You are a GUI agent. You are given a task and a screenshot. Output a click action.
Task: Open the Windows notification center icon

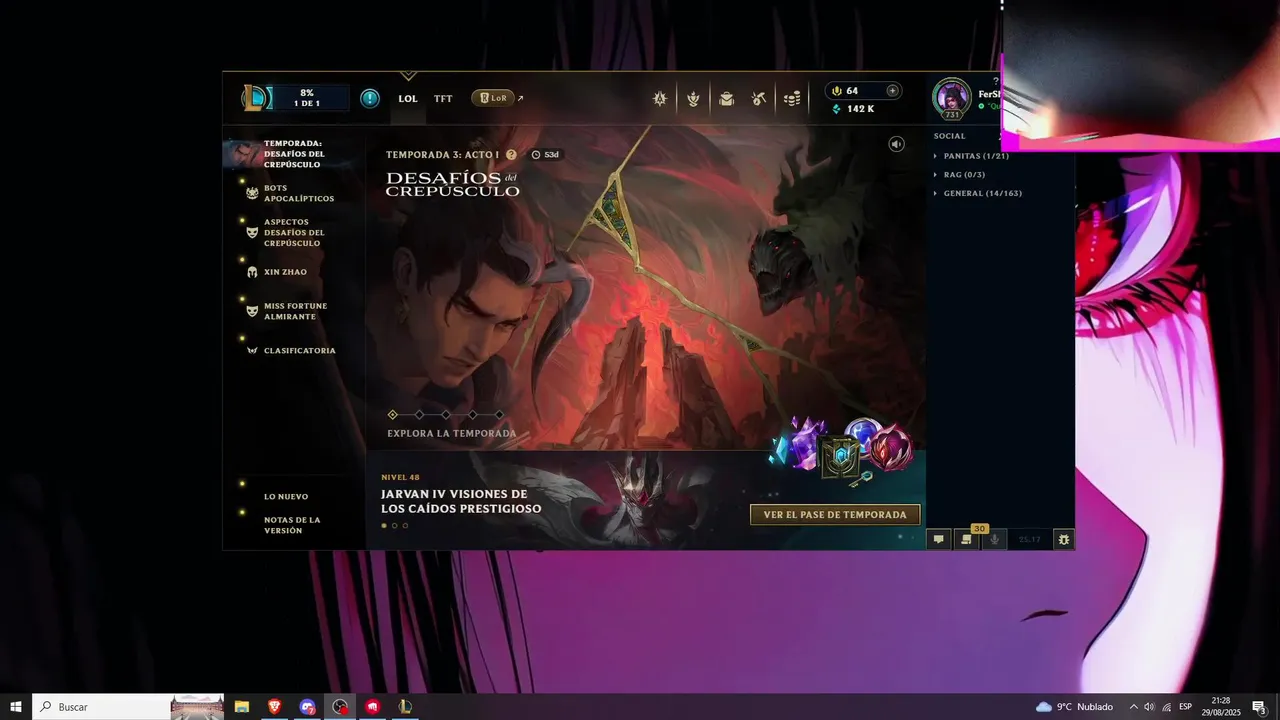pos(1259,707)
